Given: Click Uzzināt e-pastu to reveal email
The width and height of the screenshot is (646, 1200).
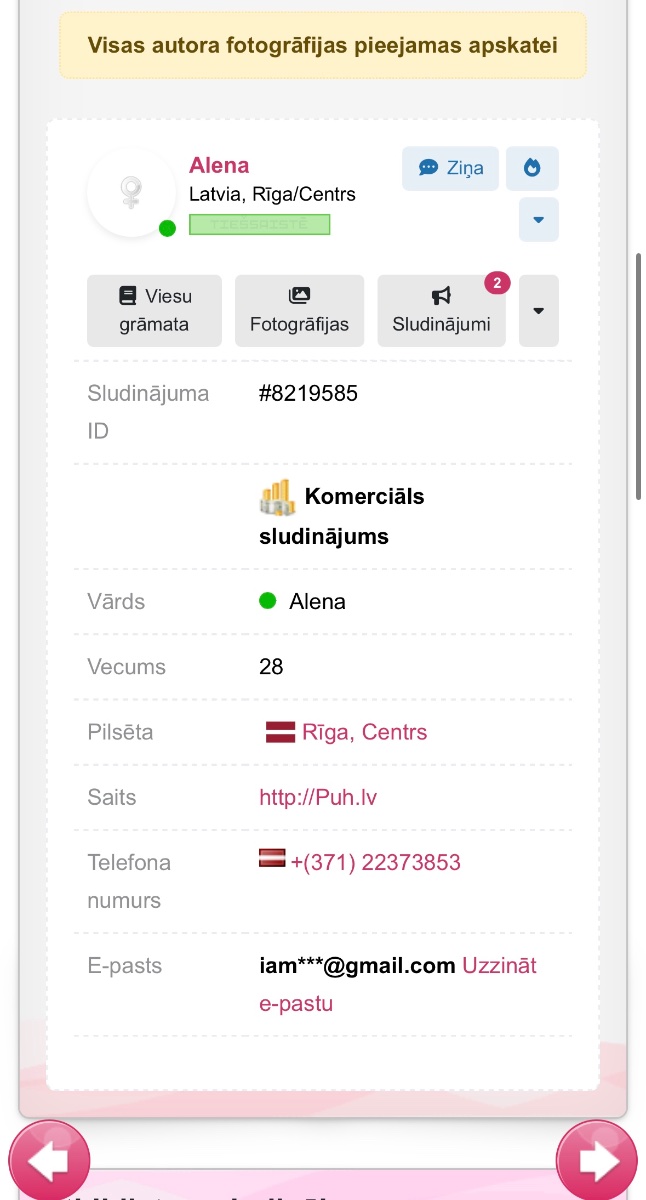Looking at the screenshot, I should point(398,984).
